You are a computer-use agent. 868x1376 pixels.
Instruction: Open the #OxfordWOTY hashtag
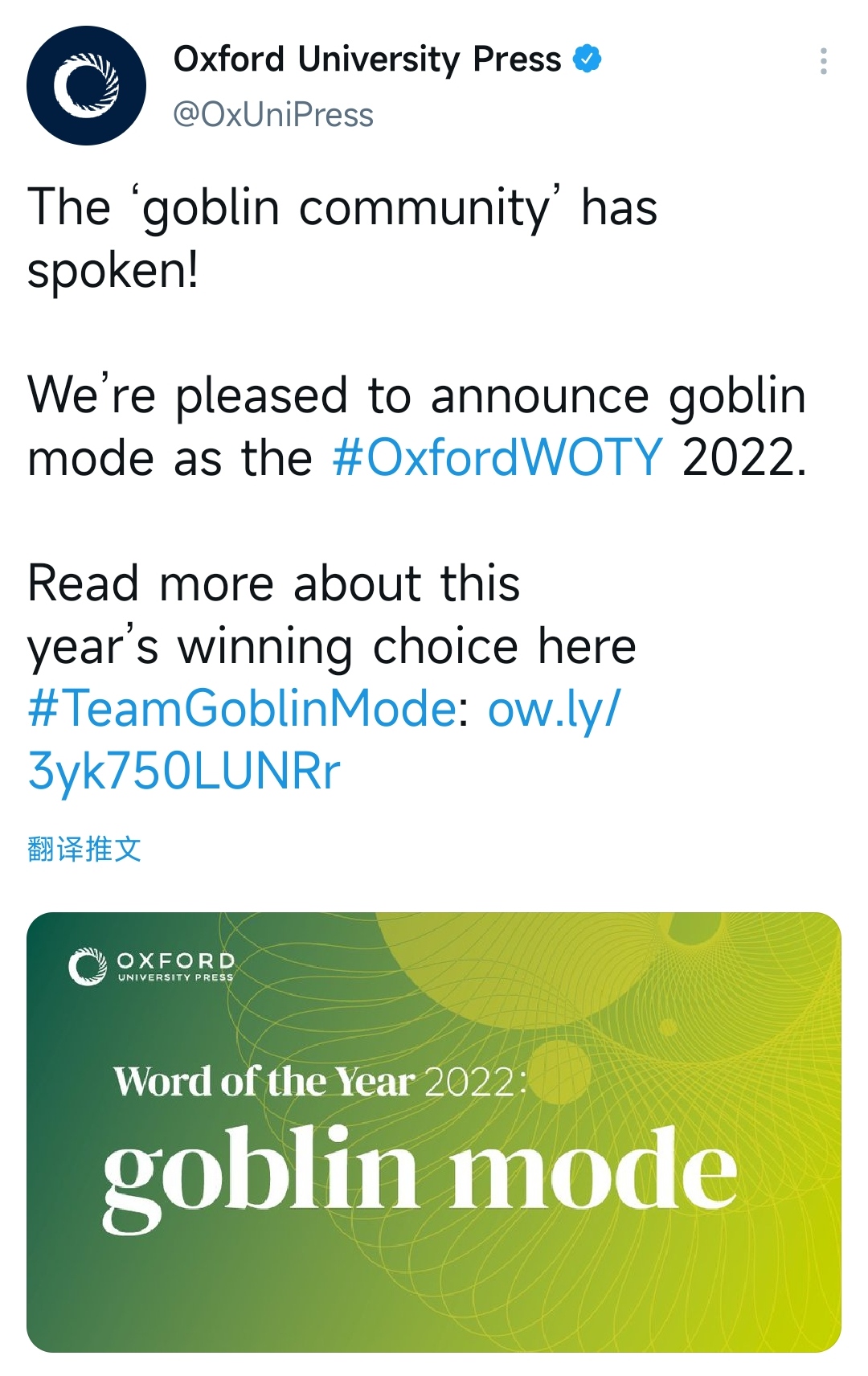tap(497, 458)
